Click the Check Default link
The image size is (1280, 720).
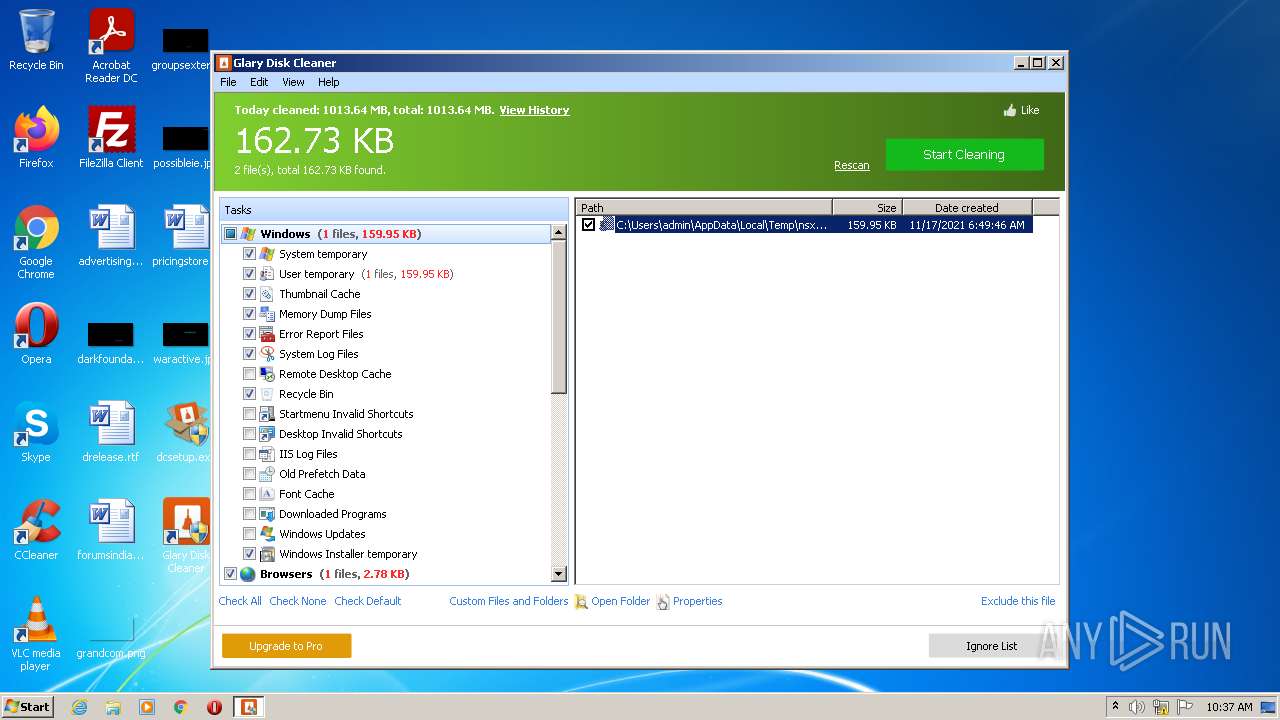[x=367, y=601]
